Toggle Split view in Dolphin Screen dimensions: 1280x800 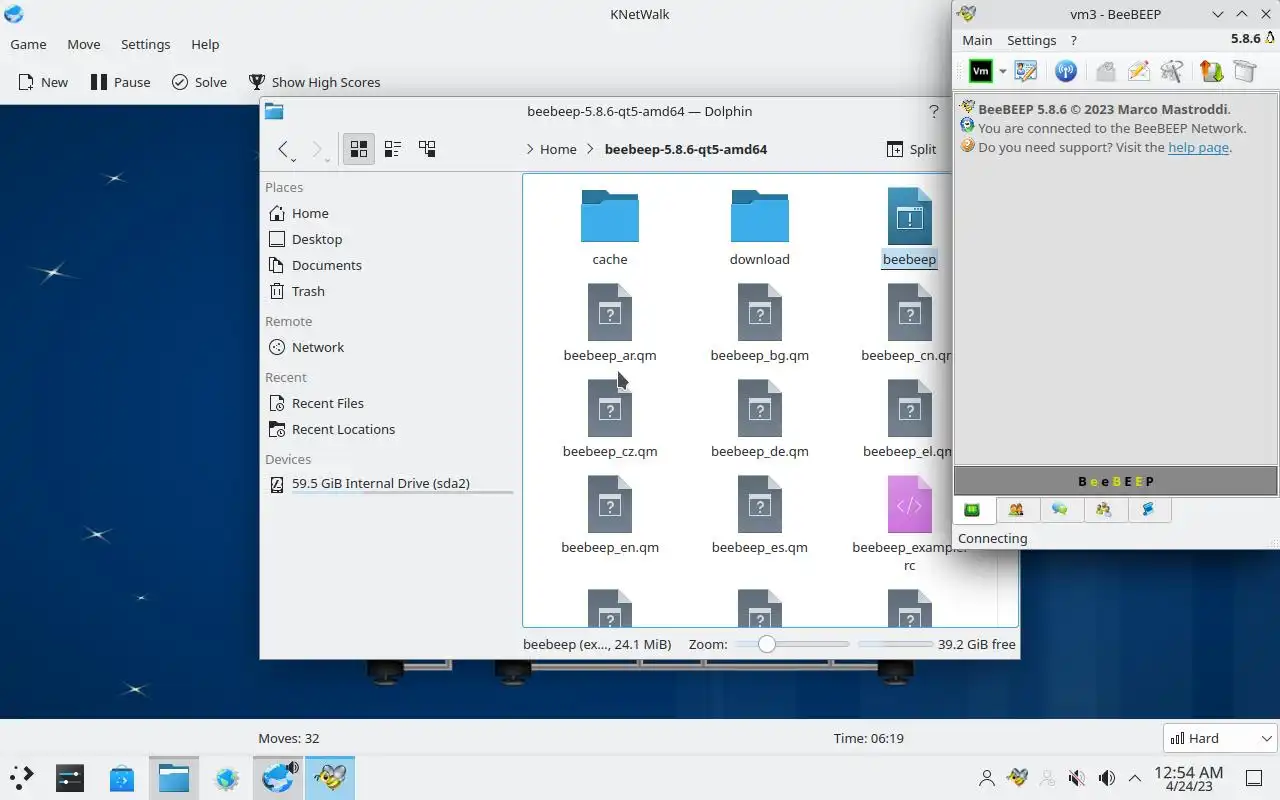click(912, 149)
